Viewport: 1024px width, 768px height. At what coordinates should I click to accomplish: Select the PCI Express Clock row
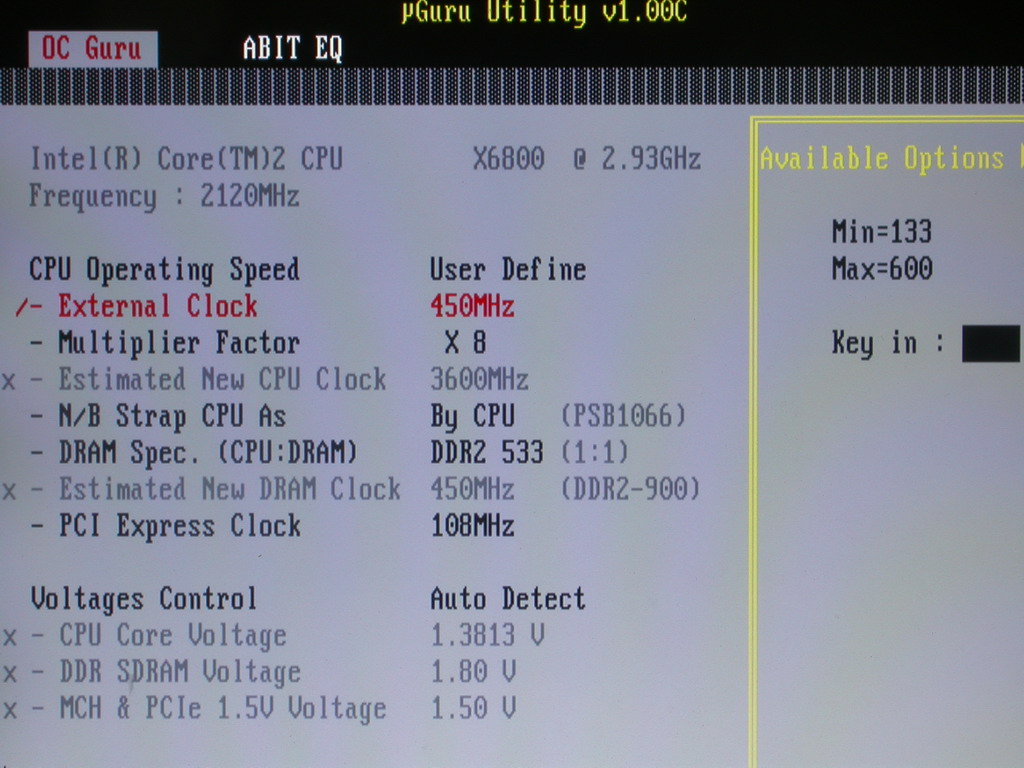click(x=180, y=526)
